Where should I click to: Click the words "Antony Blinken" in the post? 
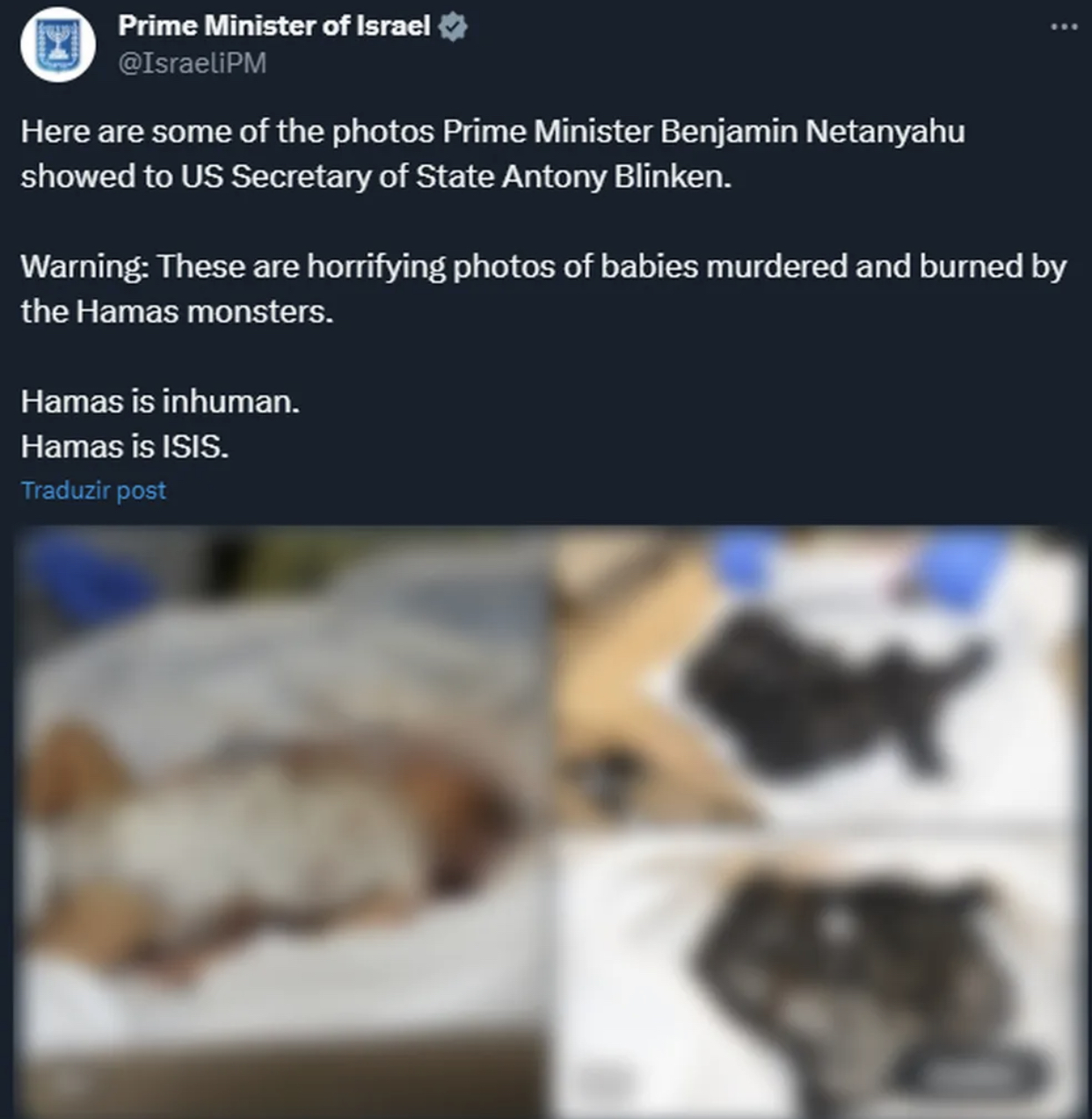coord(616,177)
